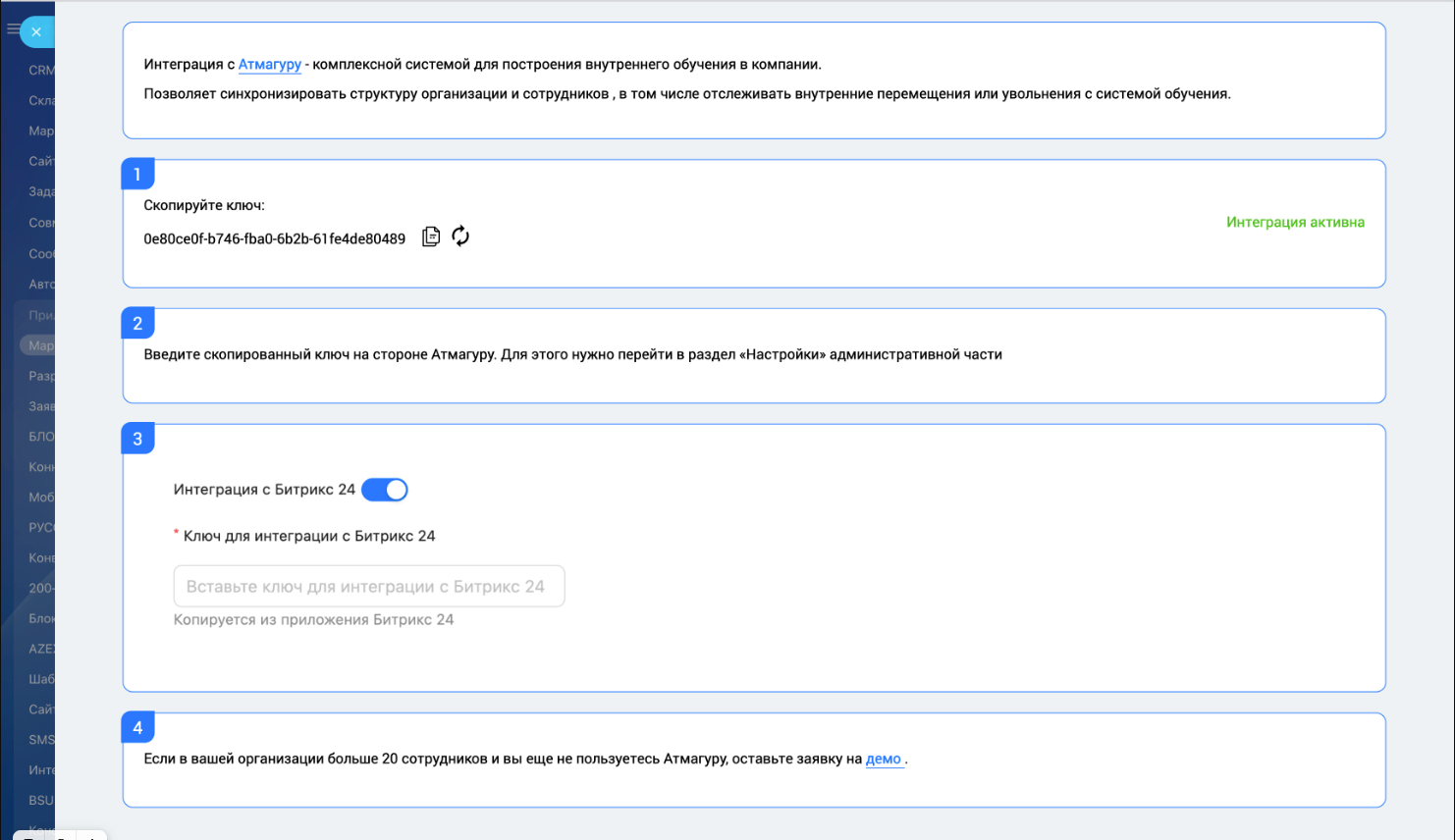This screenshot has height=840, width=1455.
Task: Open the Авто… sidebar menu item
Action: pos(41,285)
